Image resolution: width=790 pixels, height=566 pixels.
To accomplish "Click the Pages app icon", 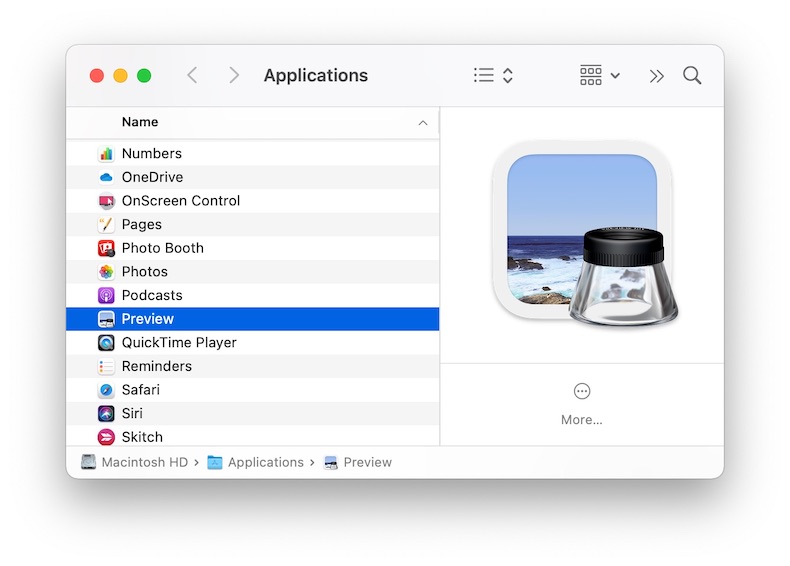I will click(106, 224).
